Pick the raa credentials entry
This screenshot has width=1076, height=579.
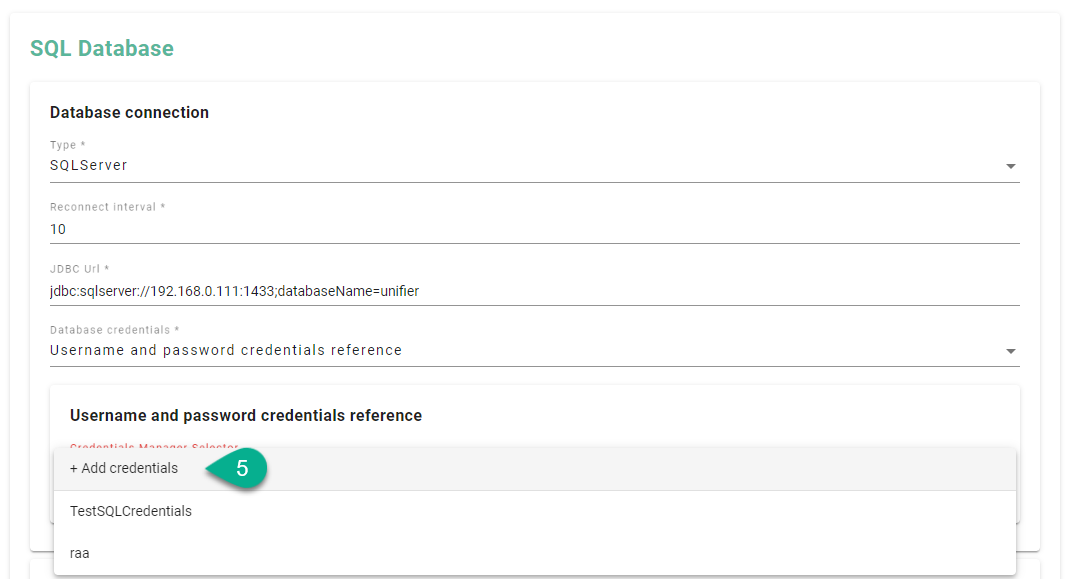click(80, 553)
